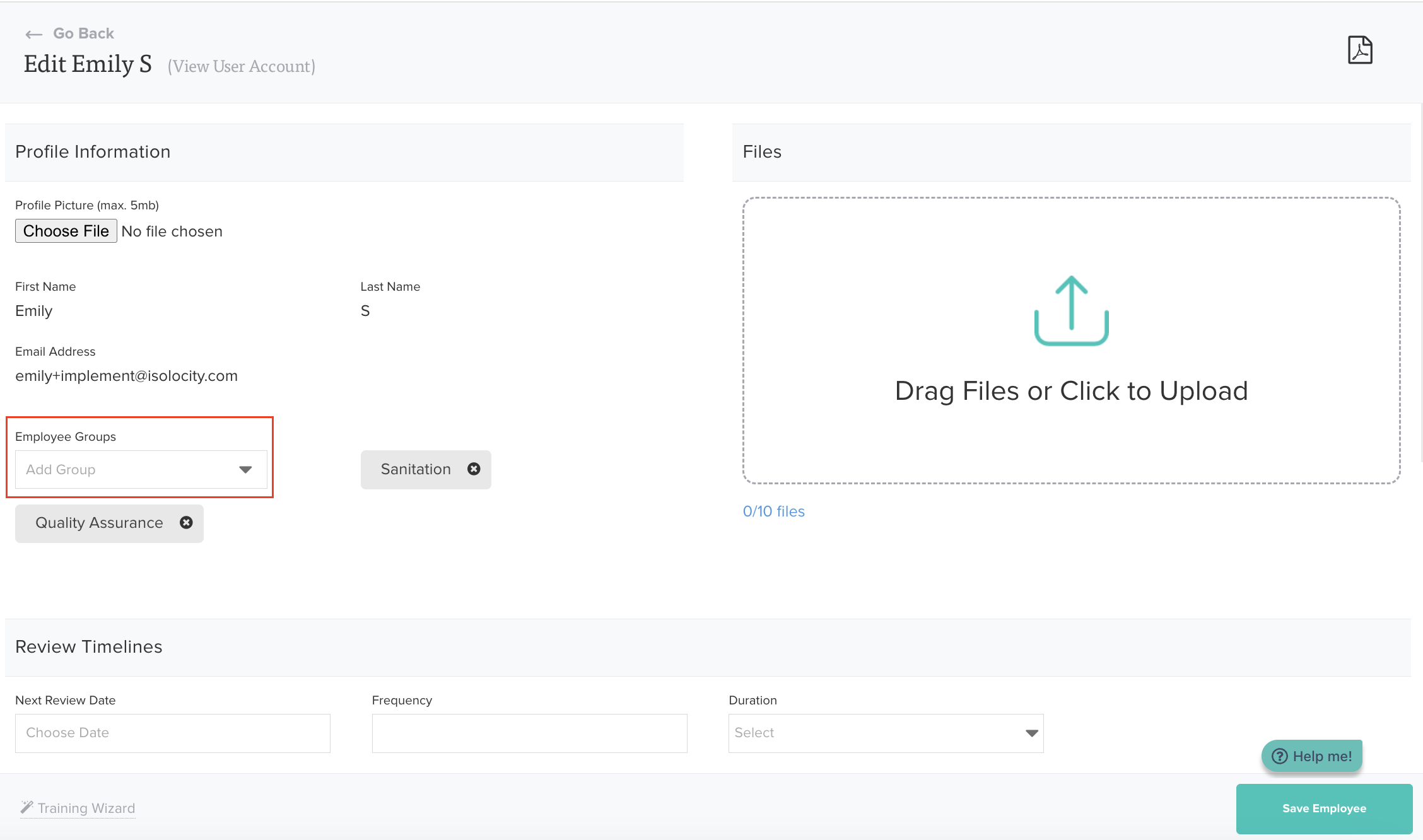This screenshot has width=1423, height=840.
Task: Remove the Quality Assurance group tag
Action: (186, 522)
